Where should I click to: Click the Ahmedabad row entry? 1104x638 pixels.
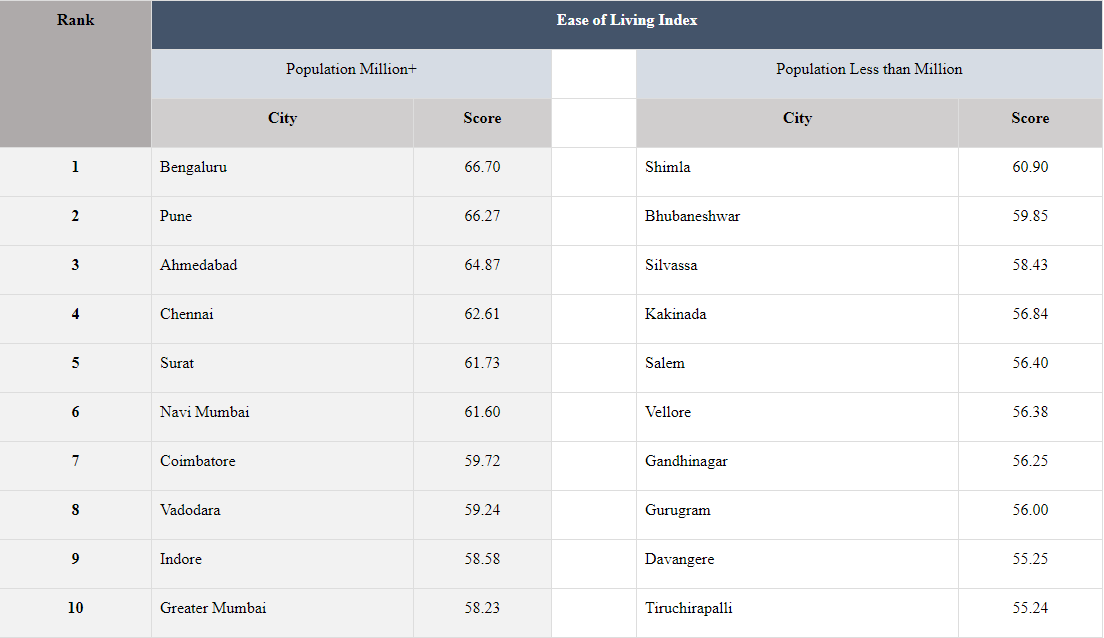coord(199,265)
